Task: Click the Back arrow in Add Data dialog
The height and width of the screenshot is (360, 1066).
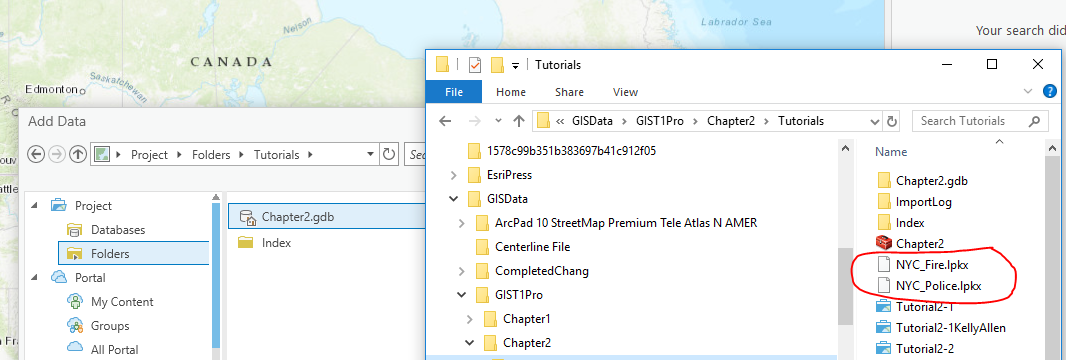Action: [x=36, y=154]
